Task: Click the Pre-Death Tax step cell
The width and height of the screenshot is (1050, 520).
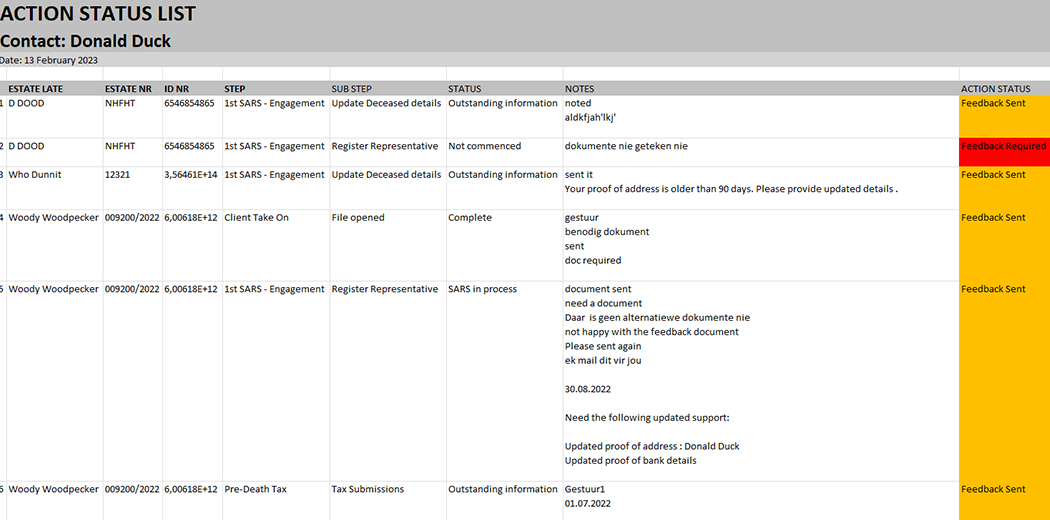Action: pos(255,489)
